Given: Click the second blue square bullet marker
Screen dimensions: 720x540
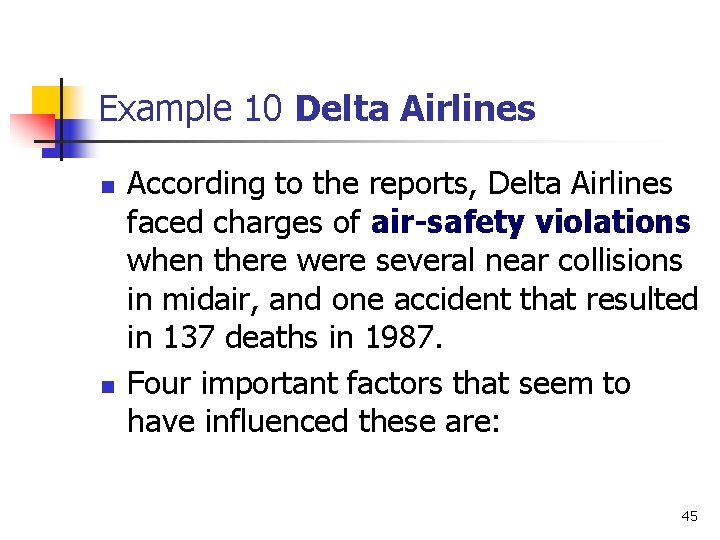Looking at the screenshot, I should click(x=108, y=387).
